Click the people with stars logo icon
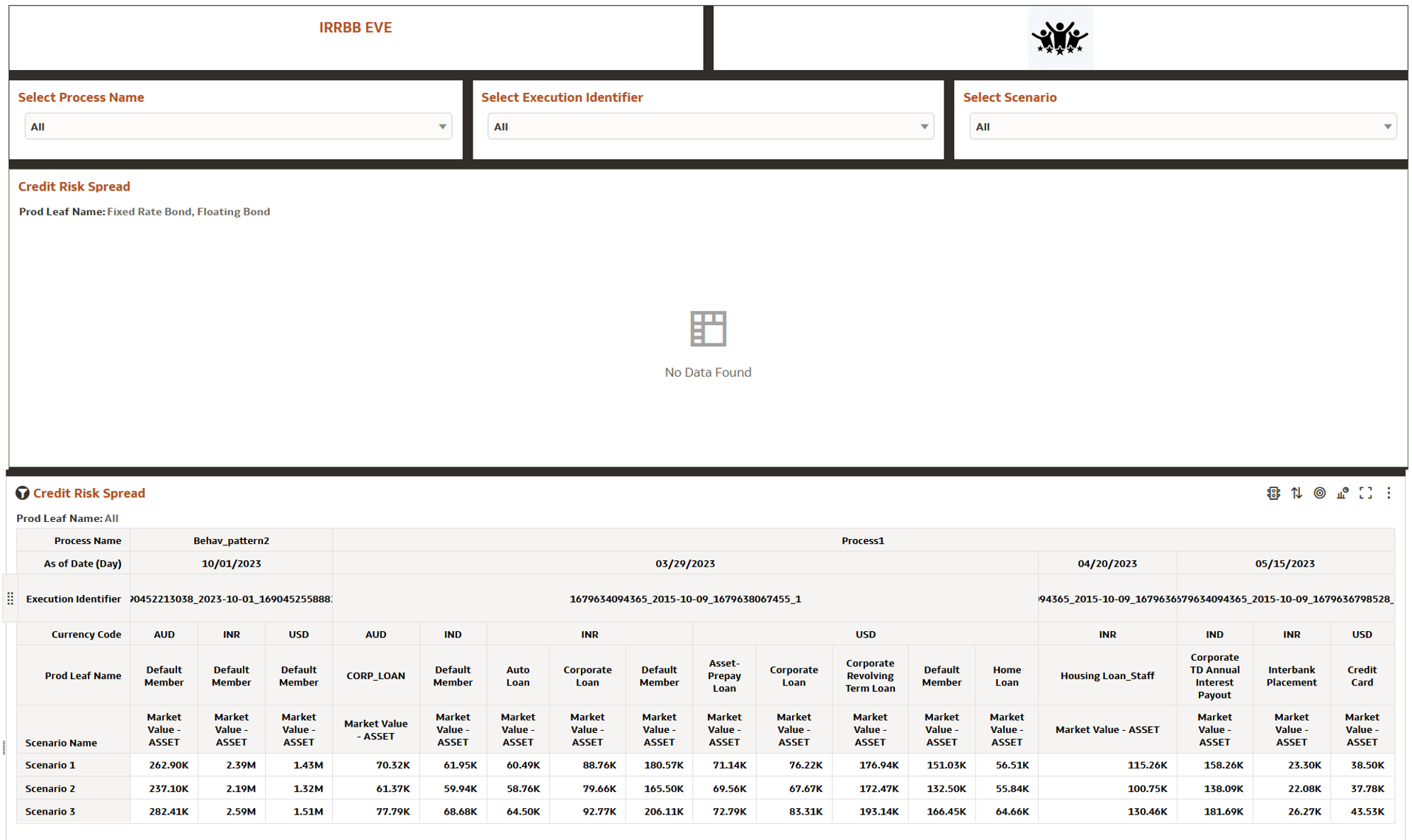Viewport: 1412px width, 840px height. click(x=1059, y=38)
